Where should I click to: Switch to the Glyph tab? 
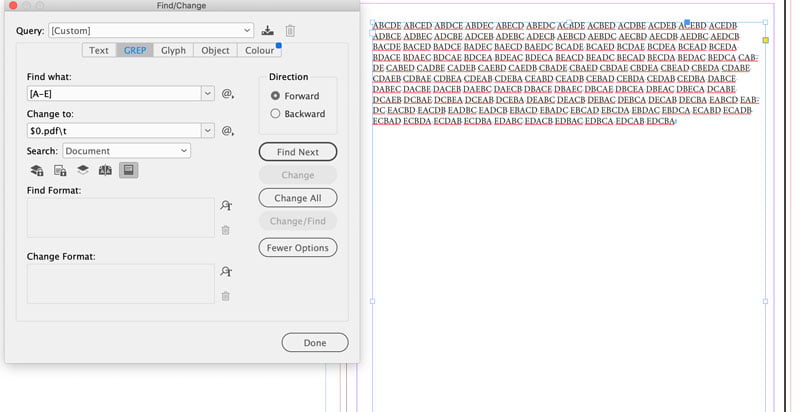(173, 50)
